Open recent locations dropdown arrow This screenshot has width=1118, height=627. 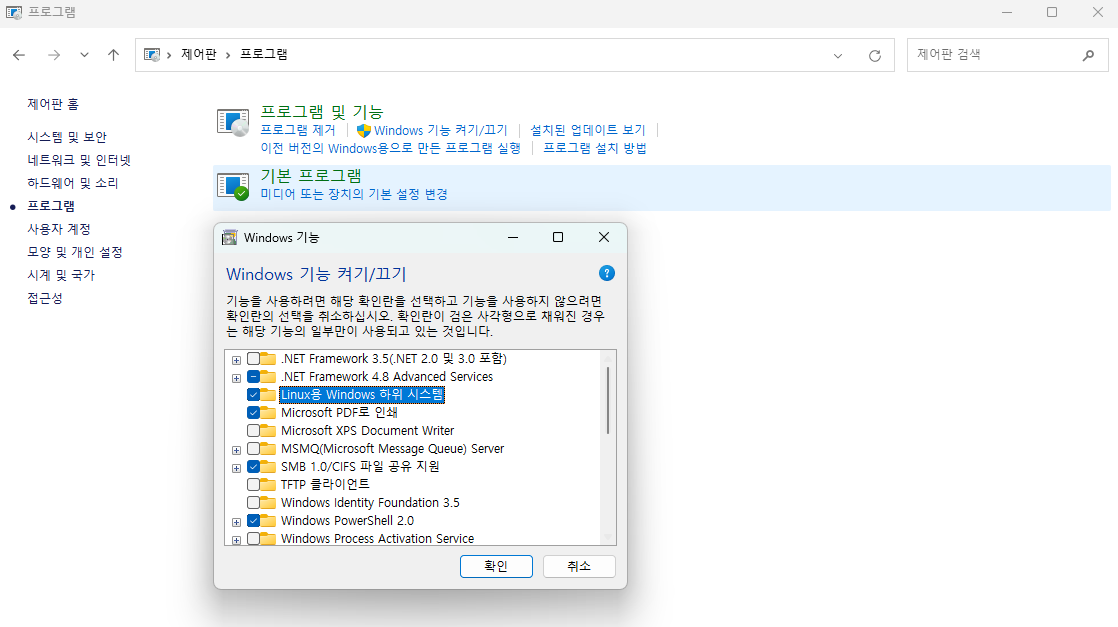point(84,55)
